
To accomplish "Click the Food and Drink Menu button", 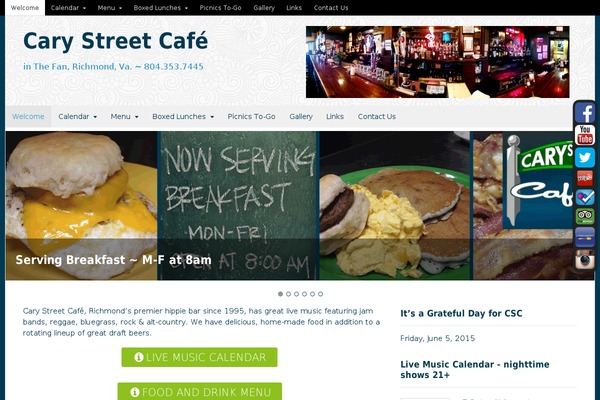I will click(200, 391).
